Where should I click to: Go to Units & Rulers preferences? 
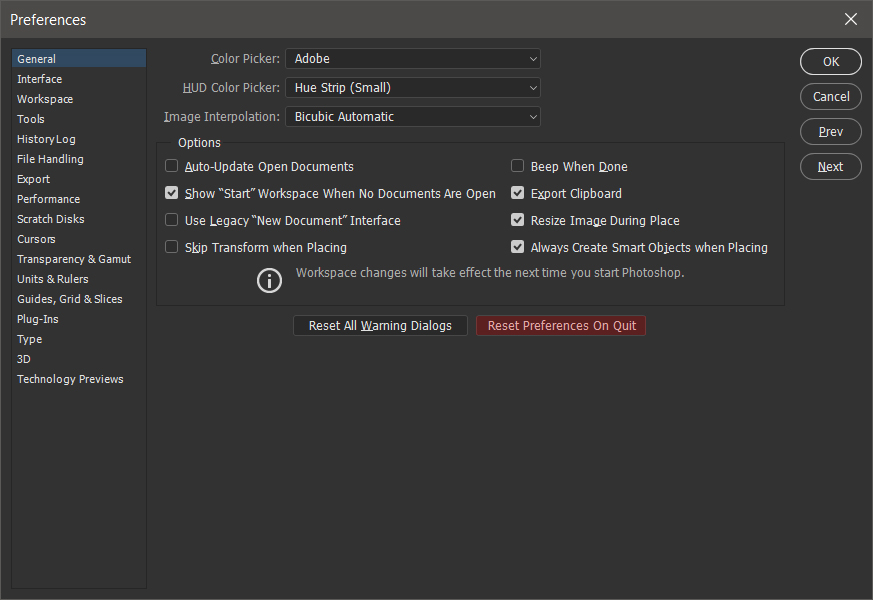[x=79, y=279]
